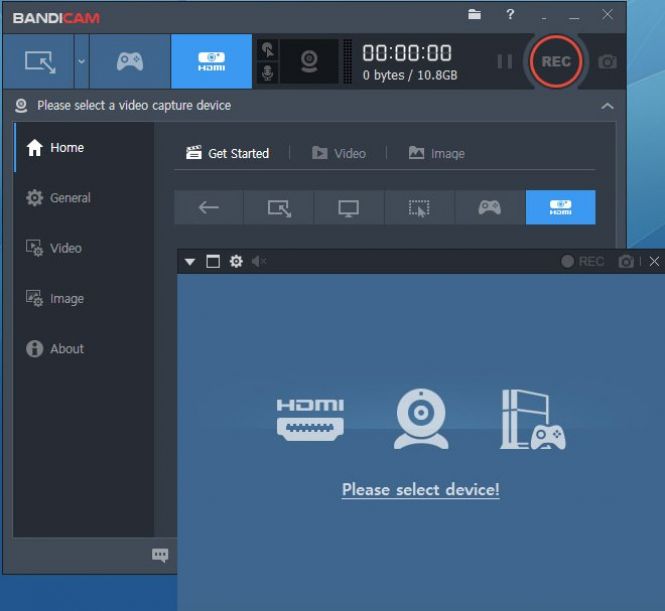Click the large webcam device icon
Image resolution: width=665 pixels, height=611 pixels.
(x=421, y=419)
